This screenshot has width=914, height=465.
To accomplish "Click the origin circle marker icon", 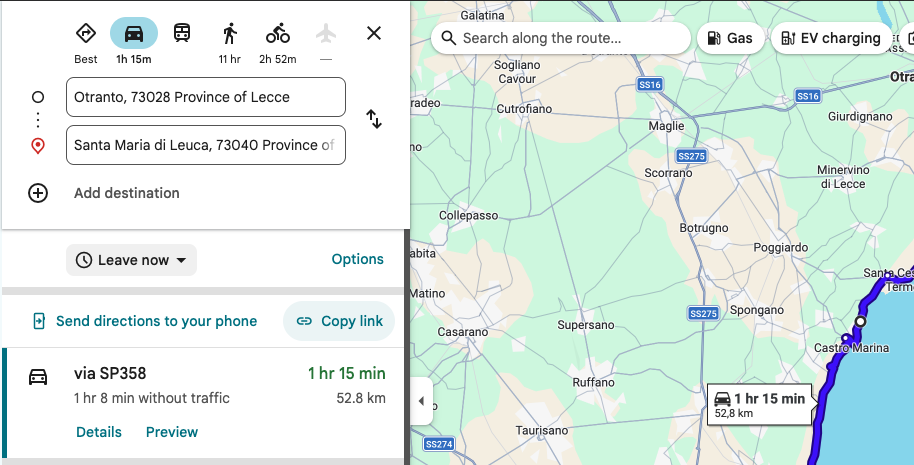I will tap(38, 97).
